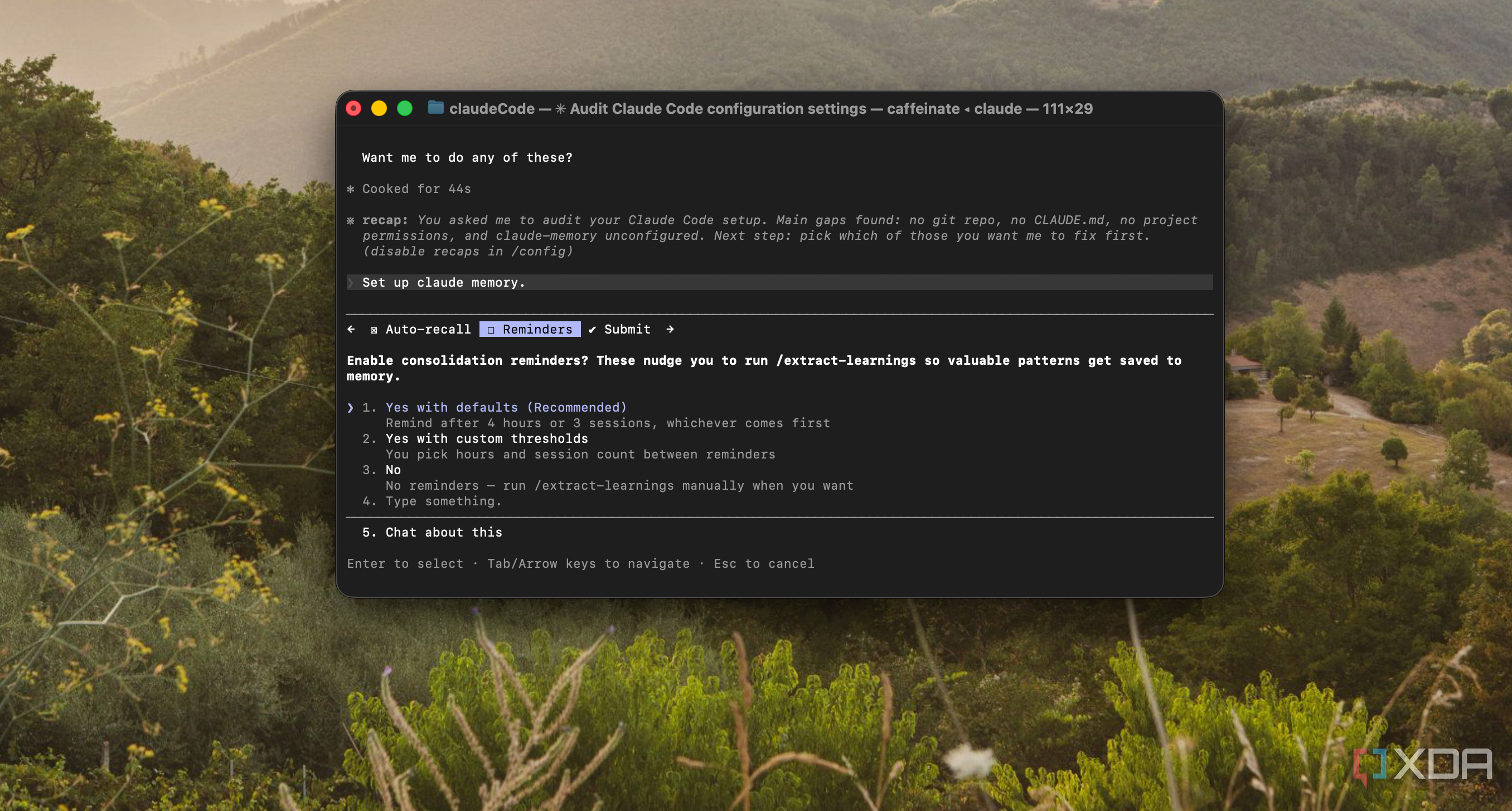
Task: Select option 5, Chat about this
Action: 444,532
